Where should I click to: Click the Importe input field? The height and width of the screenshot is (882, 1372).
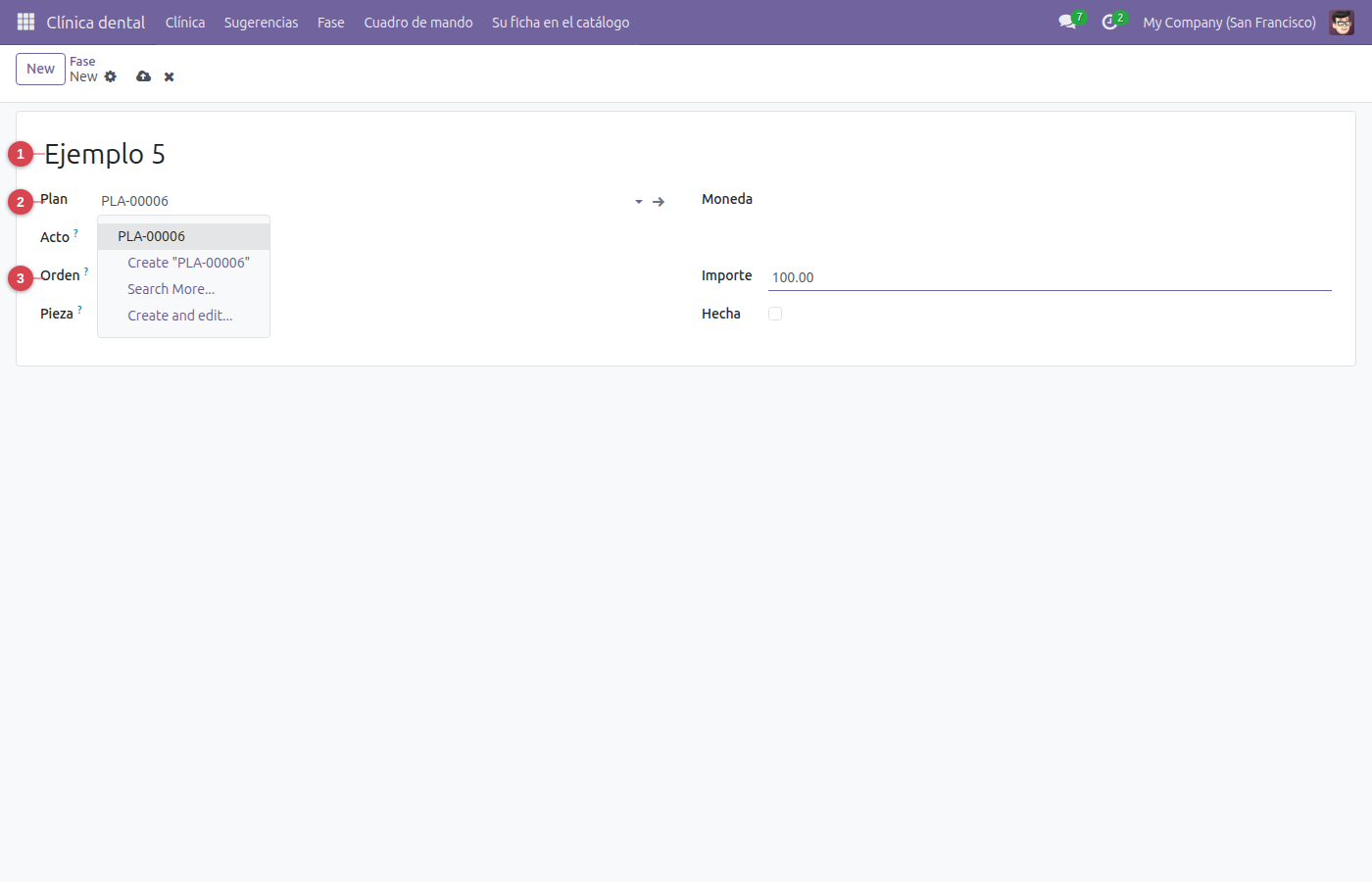(x=1050, y=277)
